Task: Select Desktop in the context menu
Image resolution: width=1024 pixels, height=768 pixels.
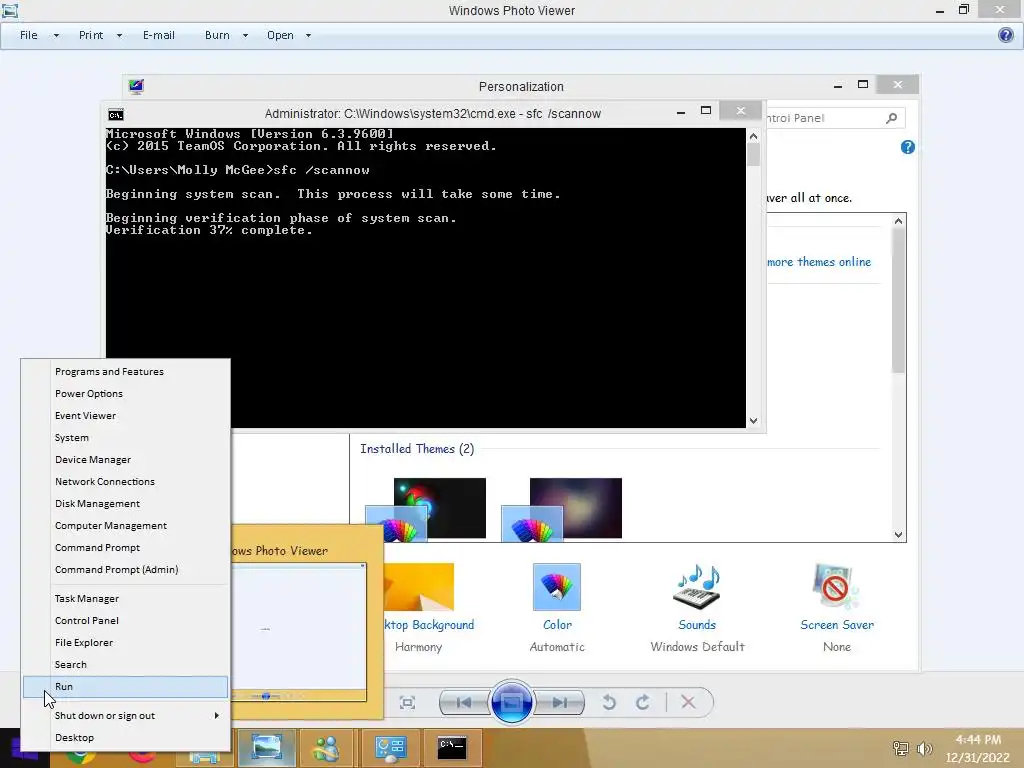Action: point(125,738)
